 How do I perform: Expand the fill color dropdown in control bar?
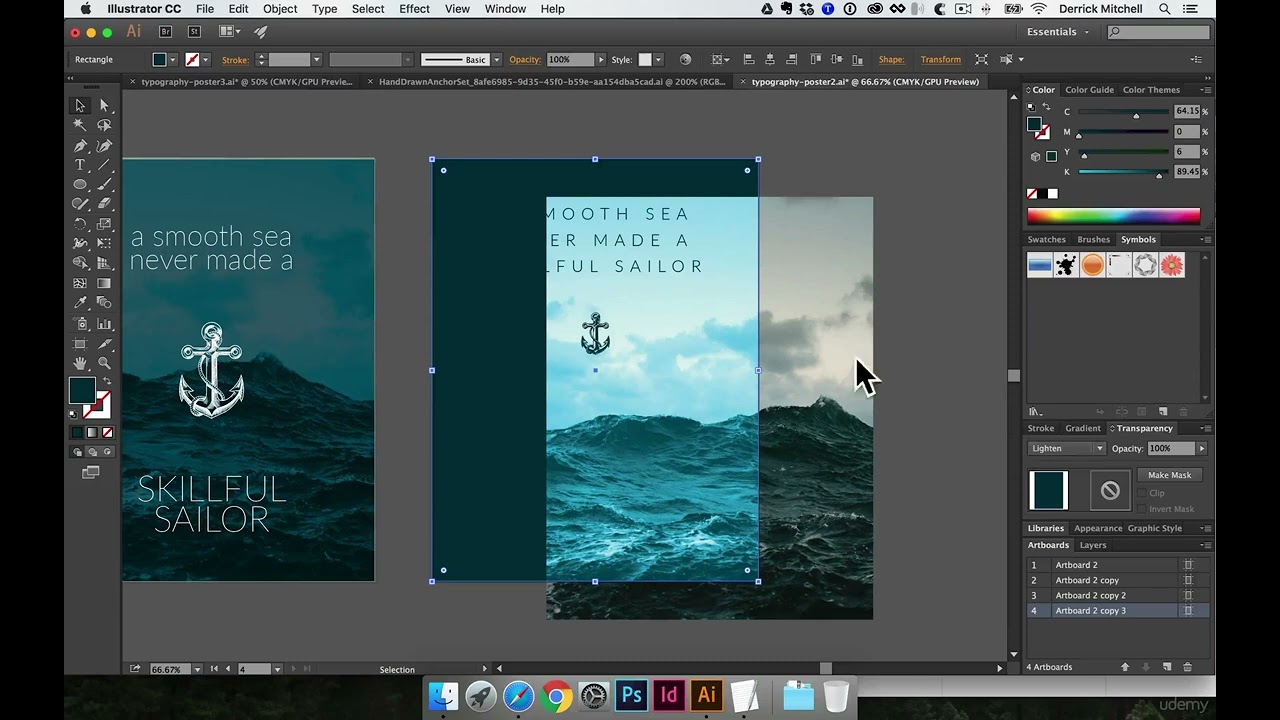(x=172, y=60)
